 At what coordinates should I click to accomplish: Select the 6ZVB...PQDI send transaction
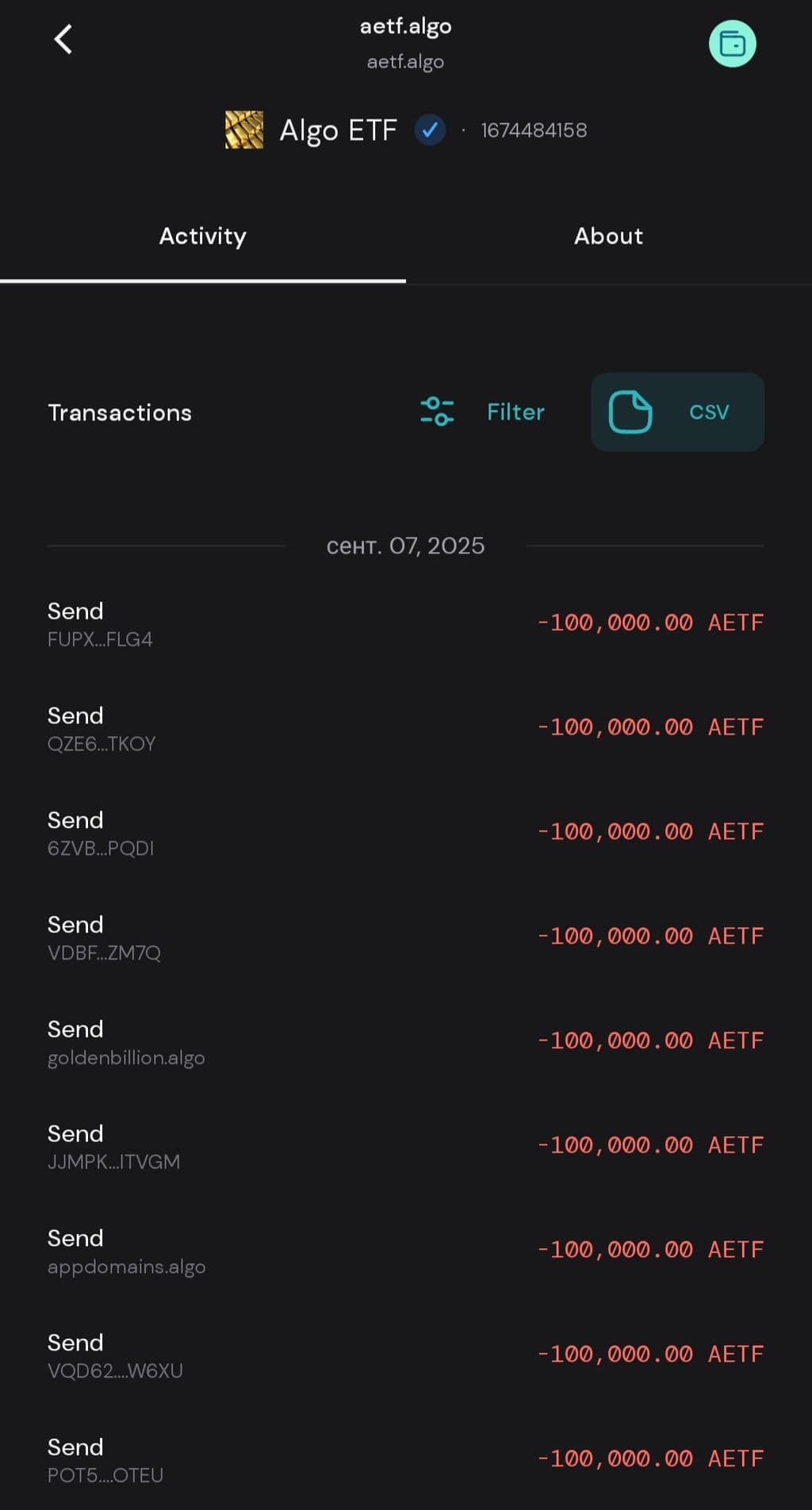[x=405, y=834]
